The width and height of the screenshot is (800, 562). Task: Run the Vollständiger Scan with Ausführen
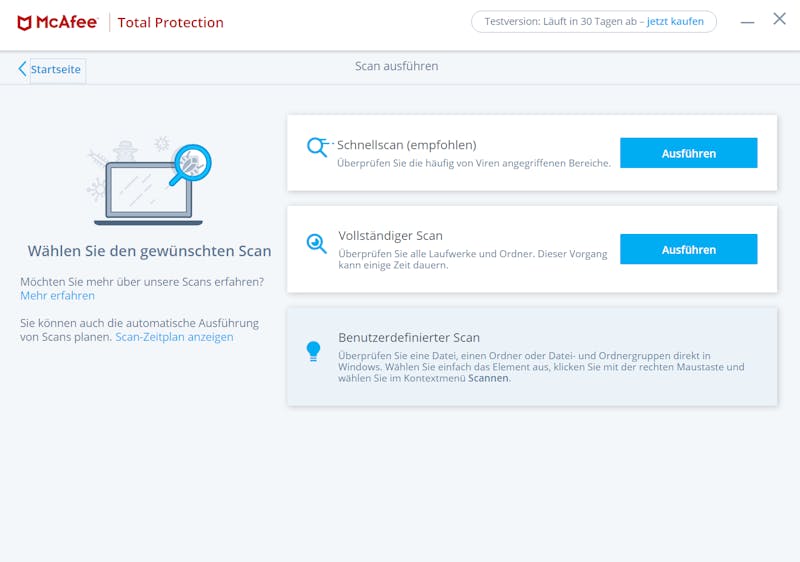[x=688, y=249]
